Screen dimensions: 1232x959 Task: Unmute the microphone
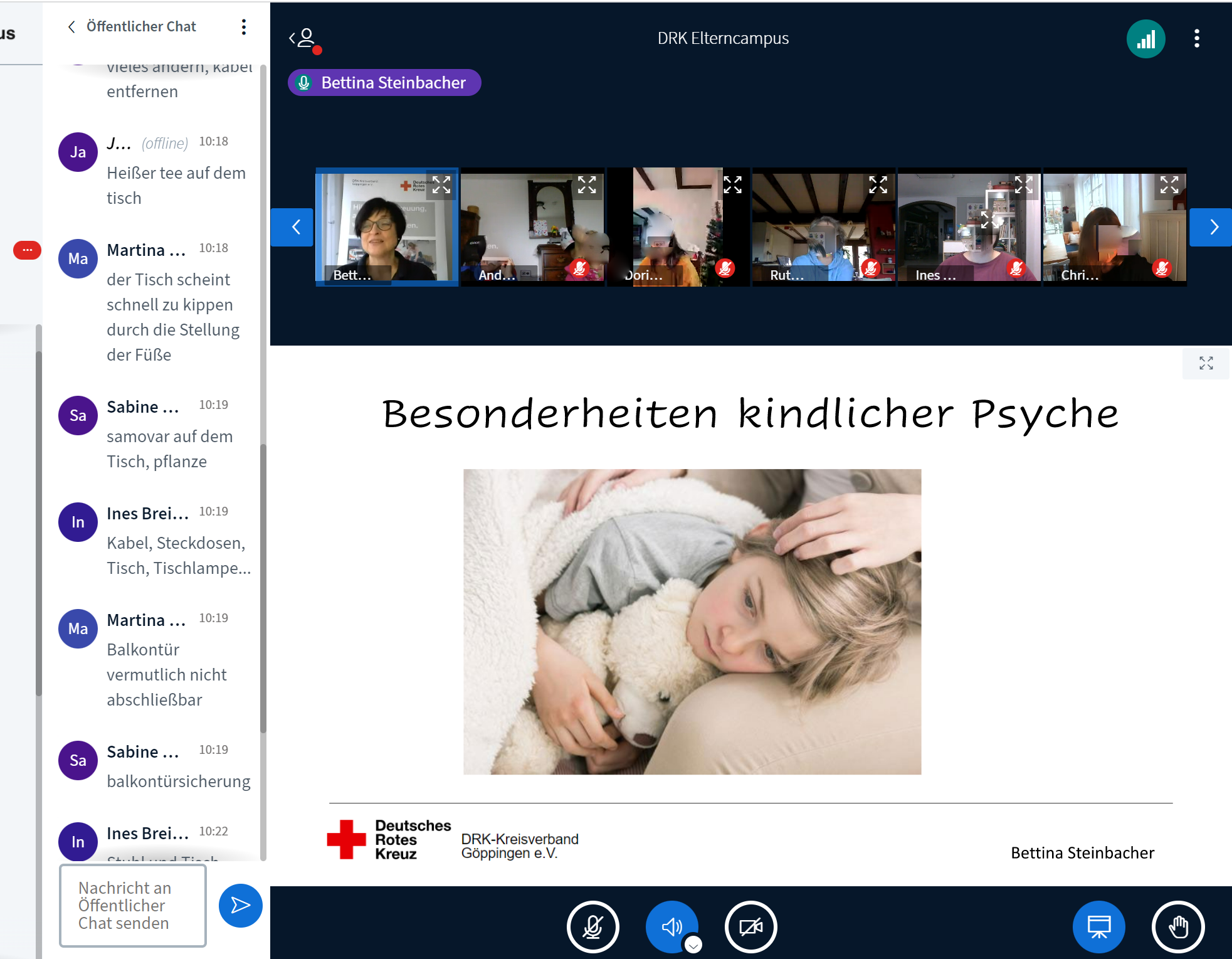click(x=592, y=926)
